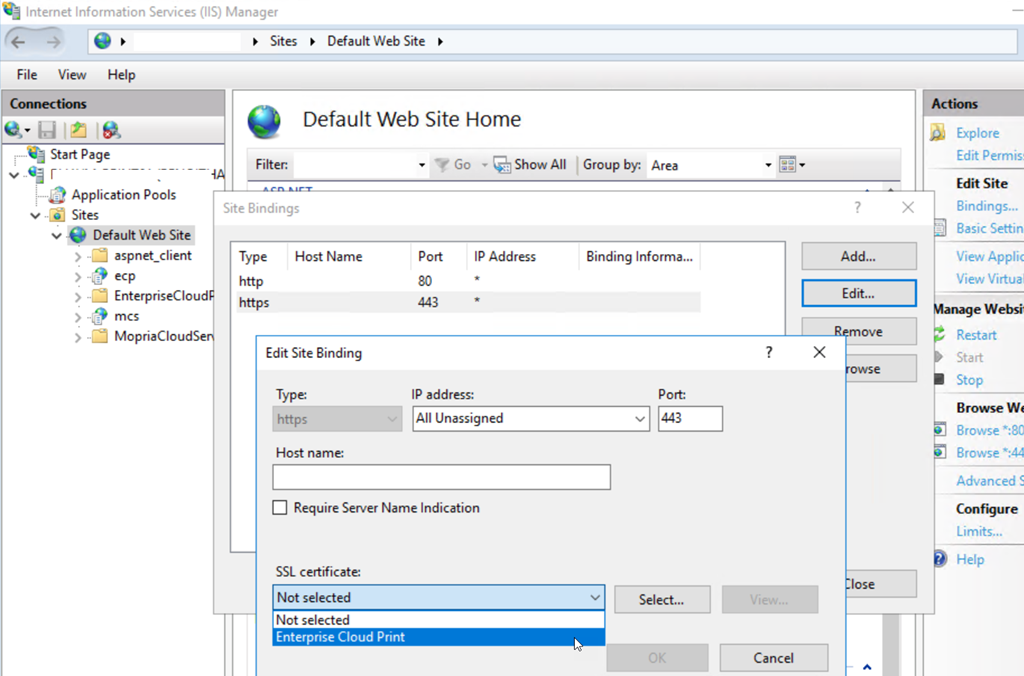
Task: Click the Up folder icon in Connections toolbar
Action: coord(78,130)
